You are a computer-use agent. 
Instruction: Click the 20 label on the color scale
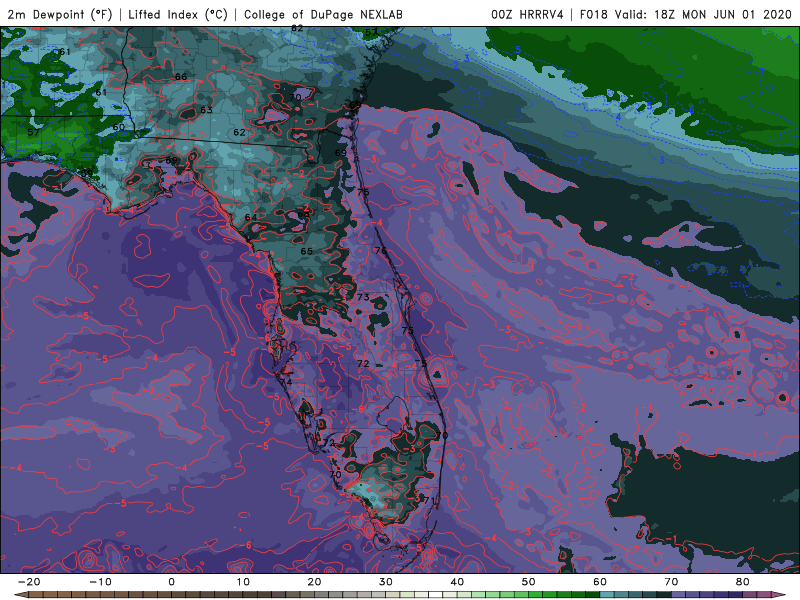(x=314, y=582)
